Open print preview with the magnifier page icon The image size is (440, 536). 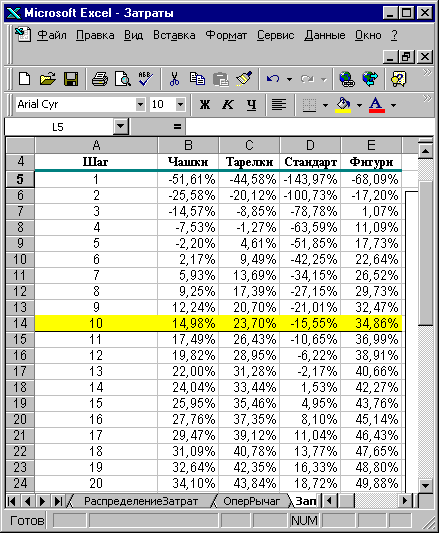(x=122, y=79)
